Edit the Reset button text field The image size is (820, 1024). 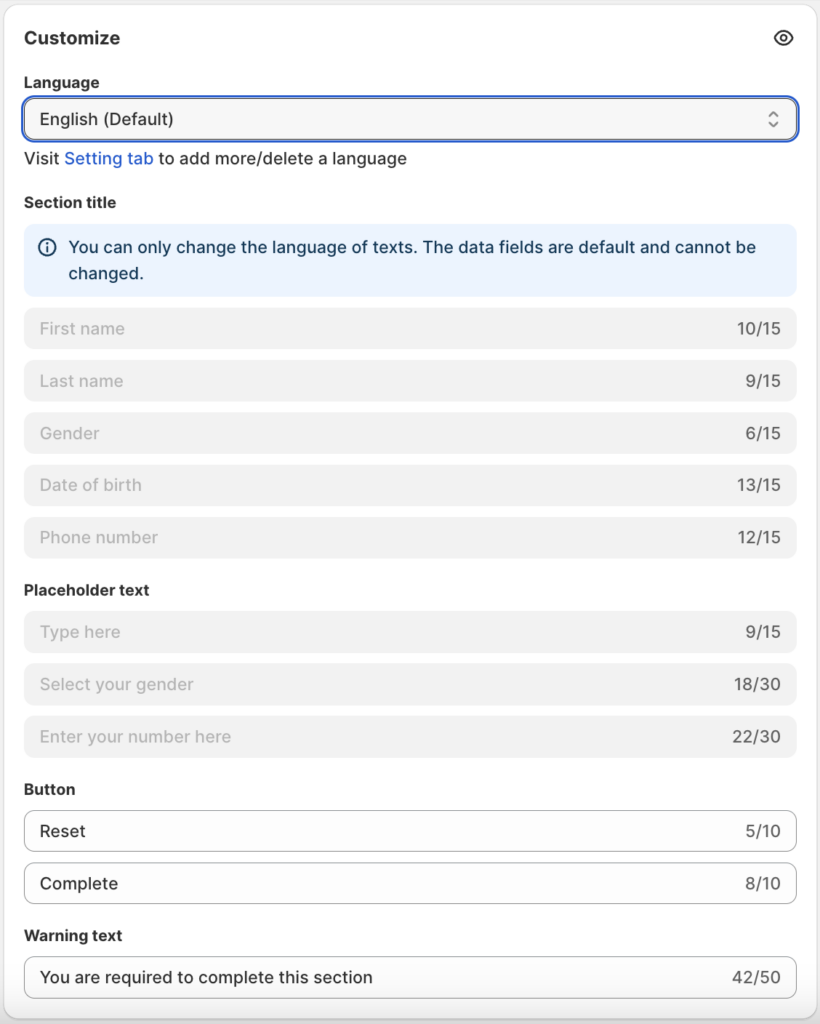380,831
